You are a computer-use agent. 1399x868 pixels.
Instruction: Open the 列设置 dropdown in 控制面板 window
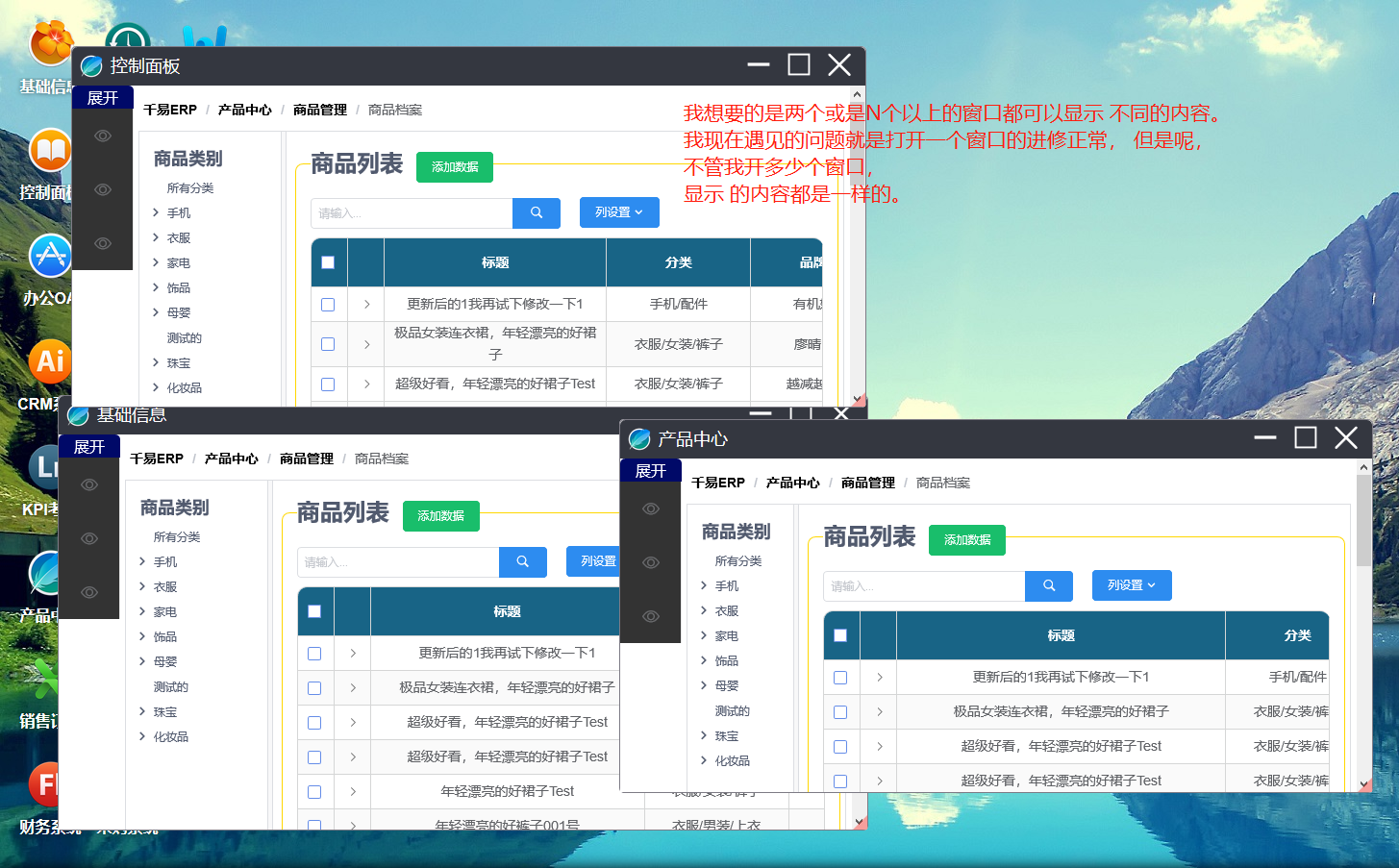click(x=619, y=212)
